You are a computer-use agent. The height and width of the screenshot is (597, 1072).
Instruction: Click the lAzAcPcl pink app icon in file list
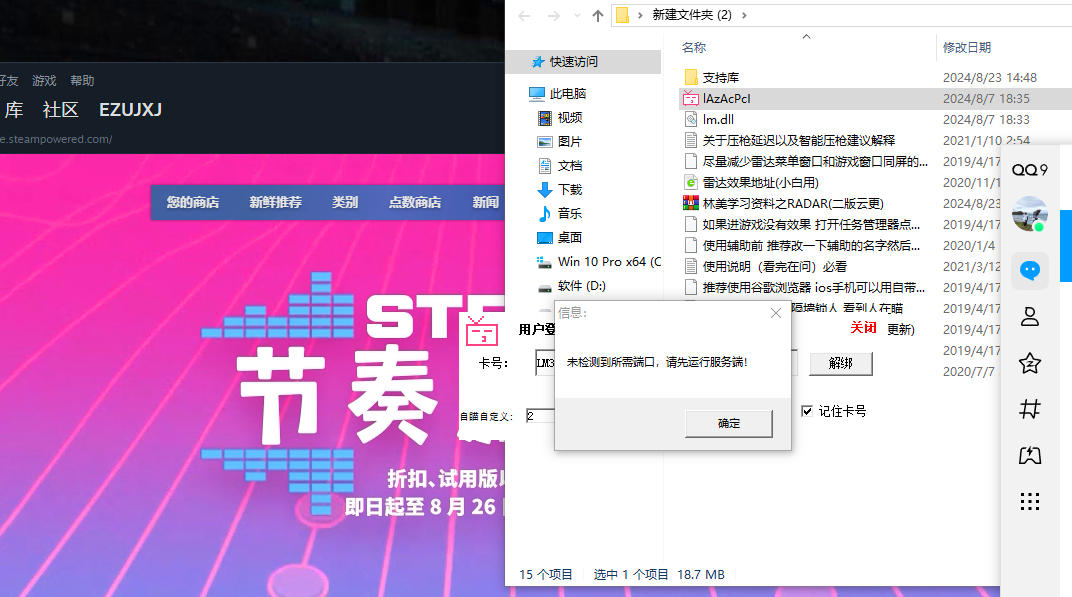[x=691, y=98]
